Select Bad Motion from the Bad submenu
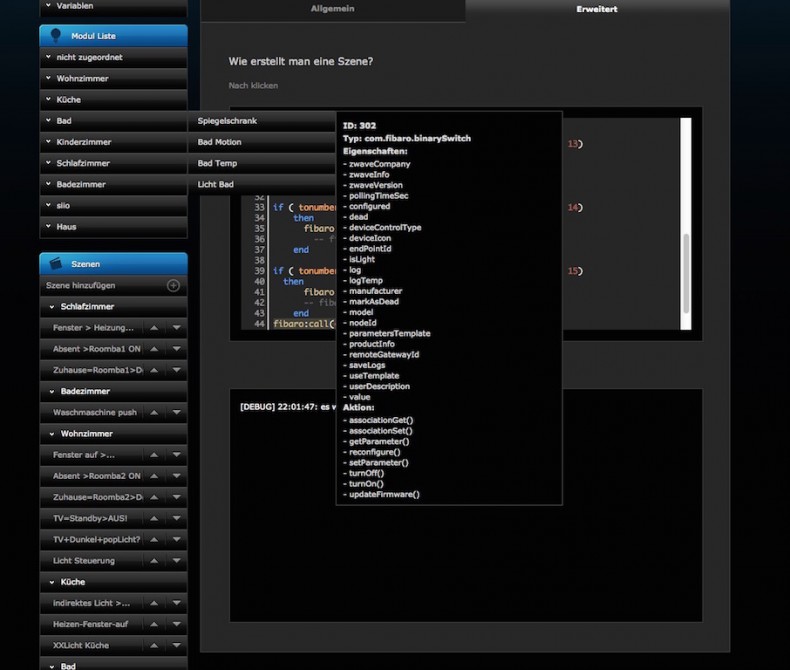790x670 pixels. point(220,142)
